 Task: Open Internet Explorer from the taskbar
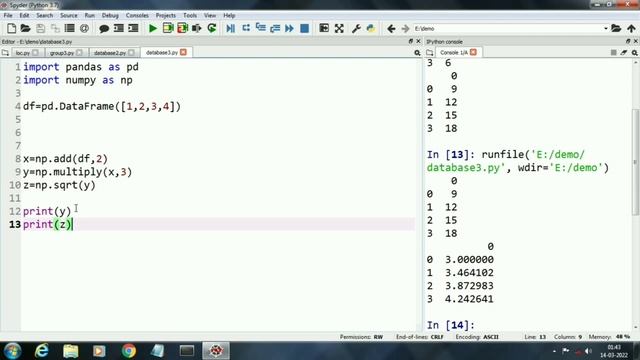point(42,351)
